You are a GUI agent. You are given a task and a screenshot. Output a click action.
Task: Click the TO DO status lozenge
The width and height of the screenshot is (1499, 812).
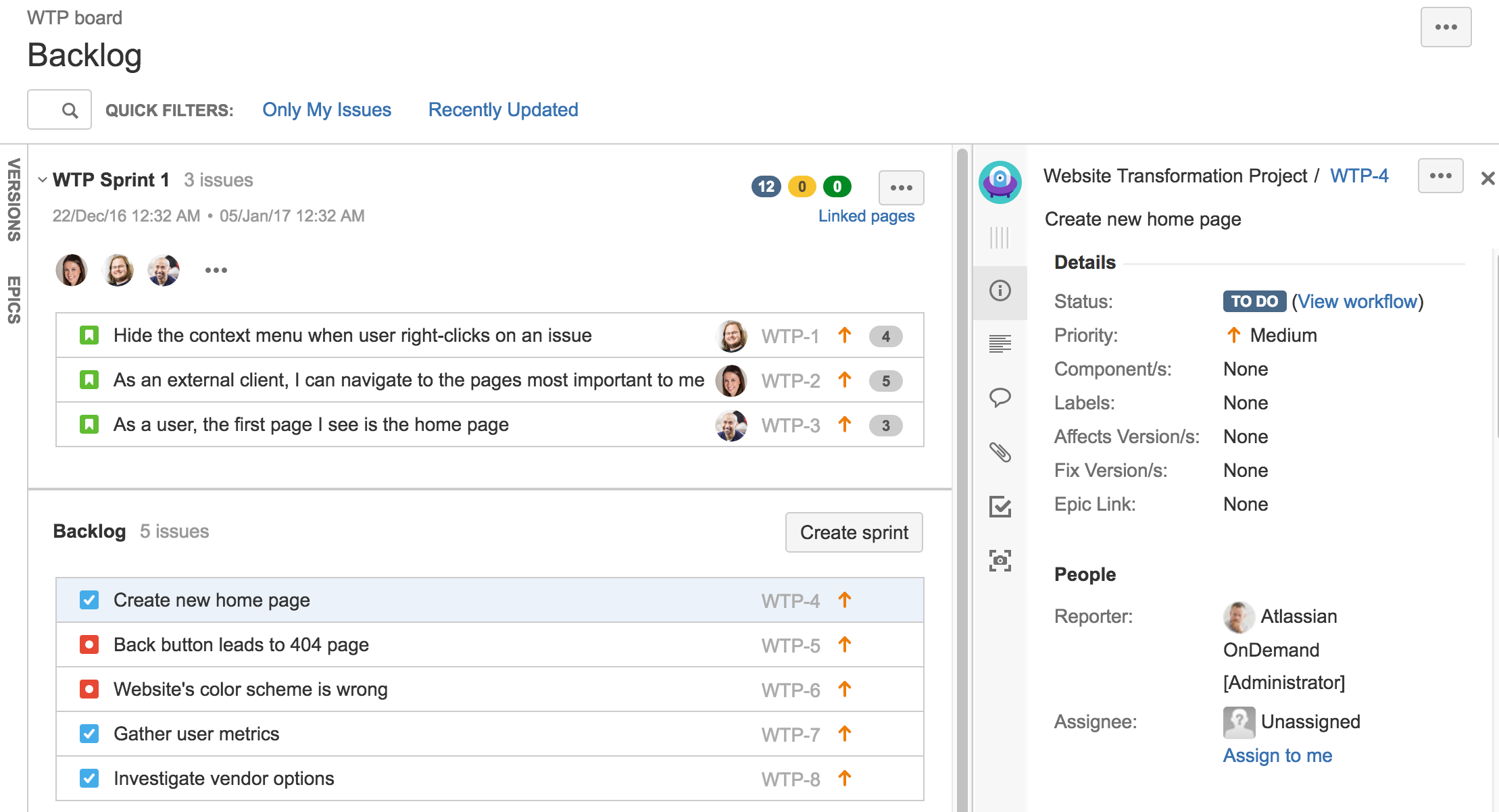coord(1254,301)
